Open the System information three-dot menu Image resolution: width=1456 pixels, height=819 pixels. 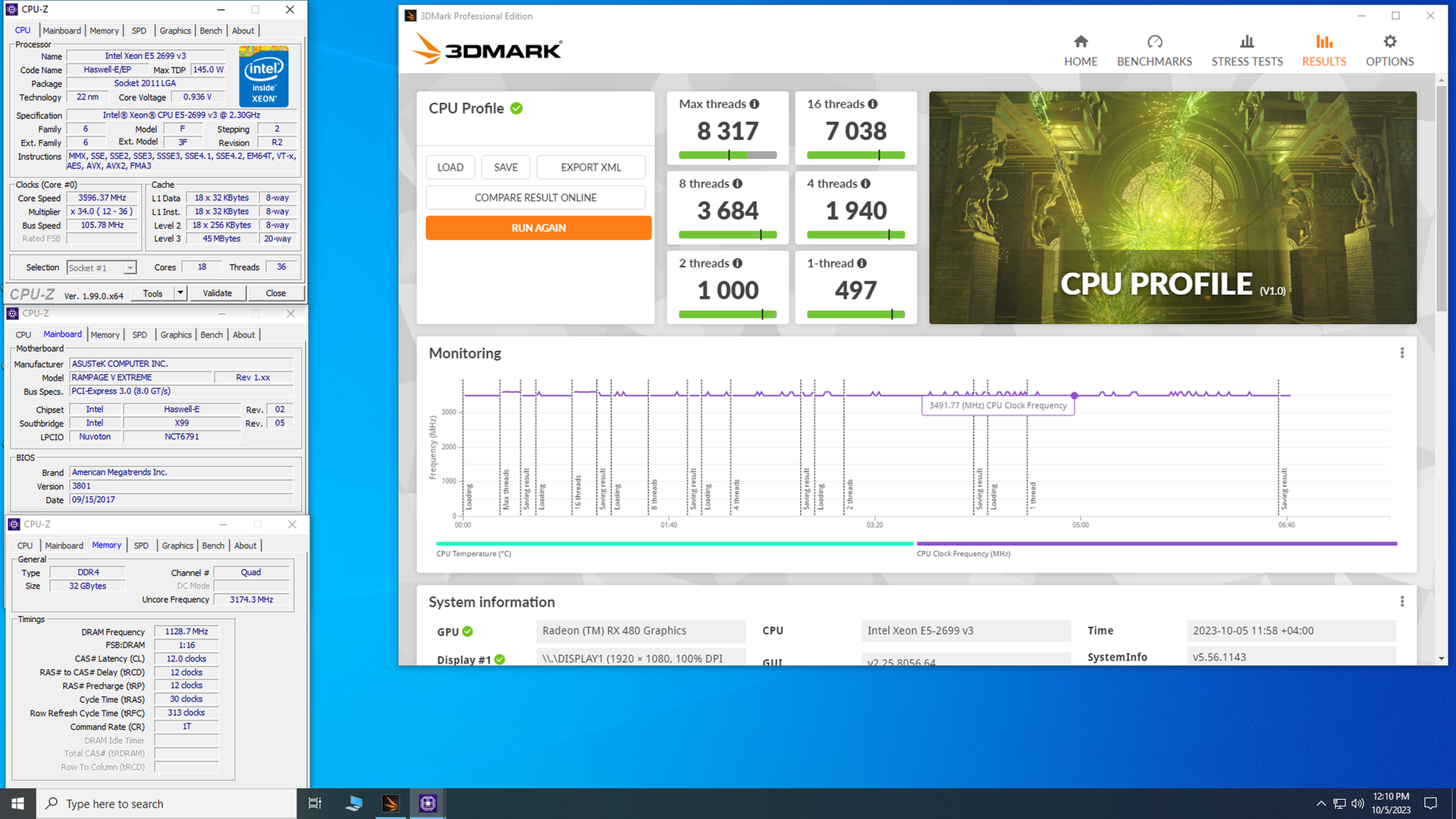(1402, 601)
